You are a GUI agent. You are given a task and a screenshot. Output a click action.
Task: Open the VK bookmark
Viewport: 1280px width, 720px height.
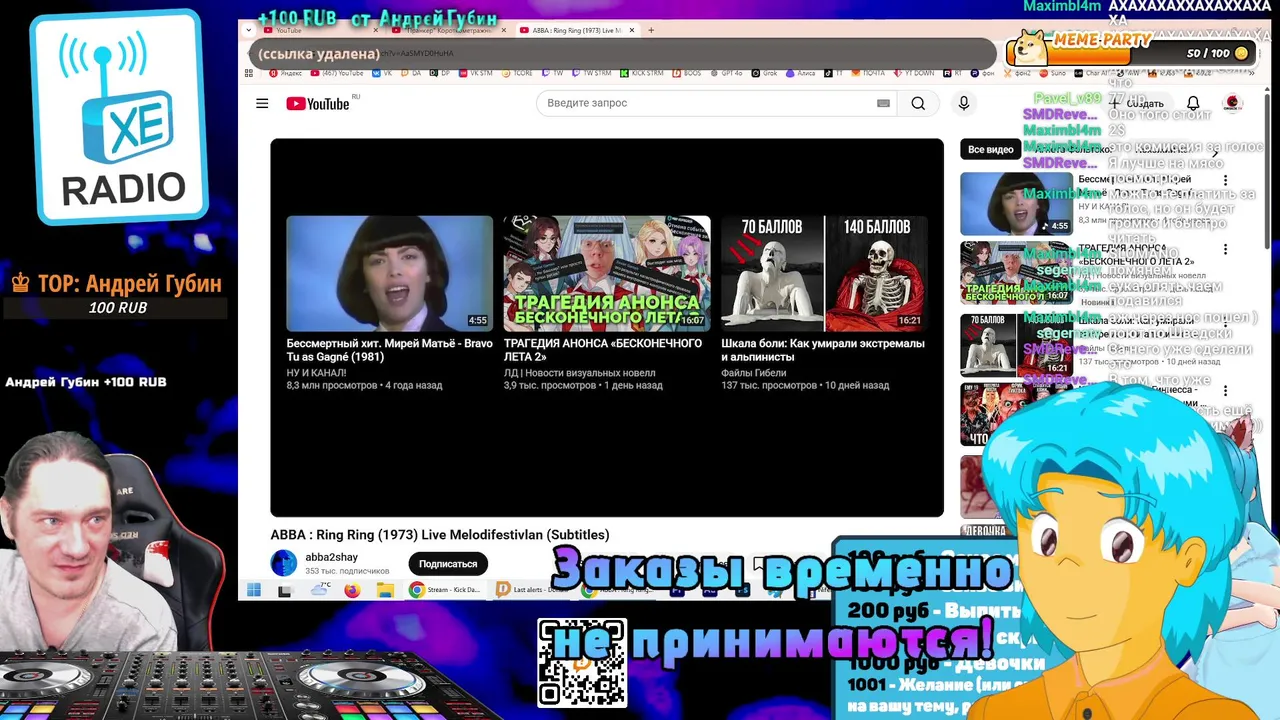pyautogui.click(x=382, y=73)
